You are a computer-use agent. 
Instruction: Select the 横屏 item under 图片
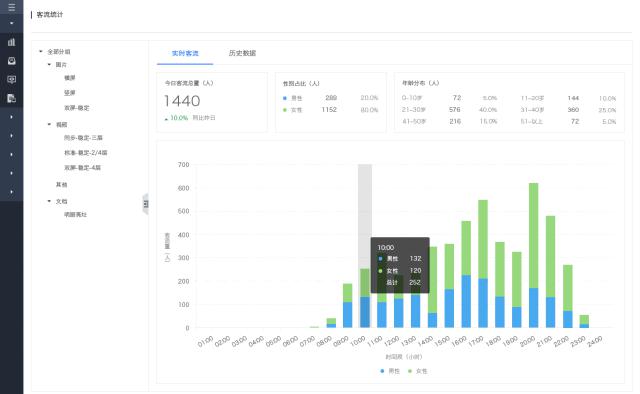click(69, 78)
